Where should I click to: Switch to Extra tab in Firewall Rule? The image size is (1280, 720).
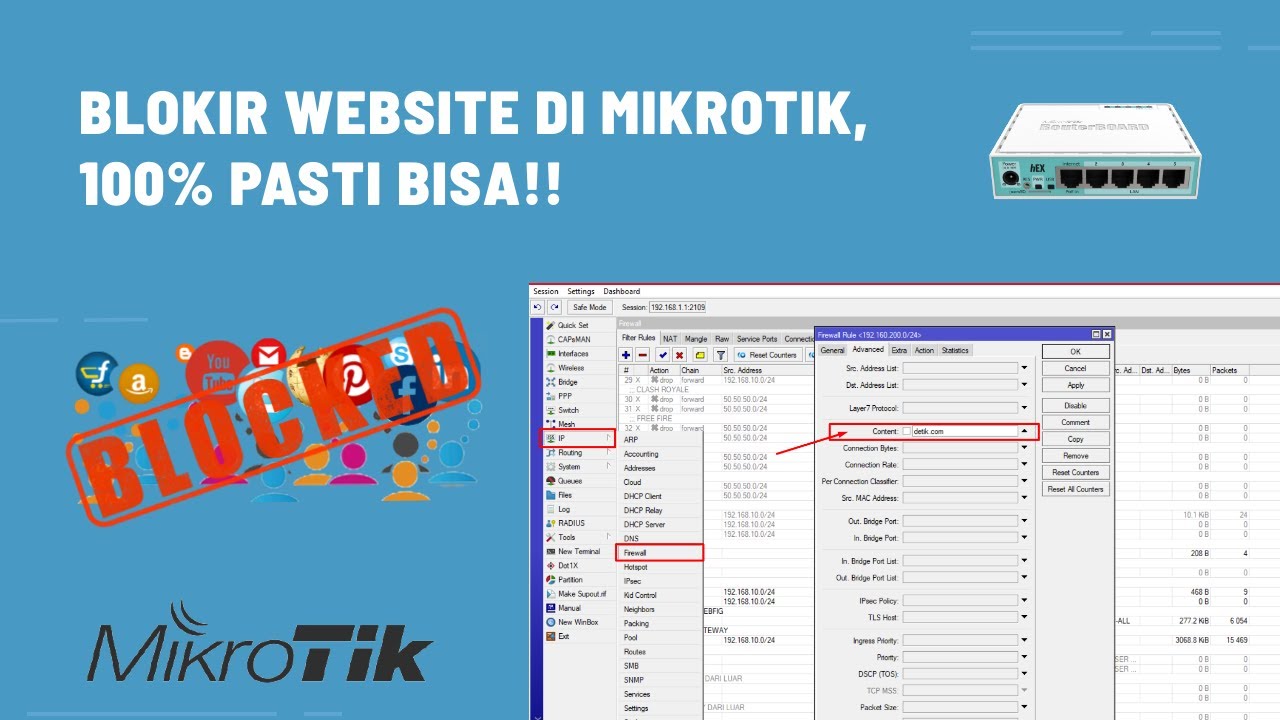tap(899, 350)
